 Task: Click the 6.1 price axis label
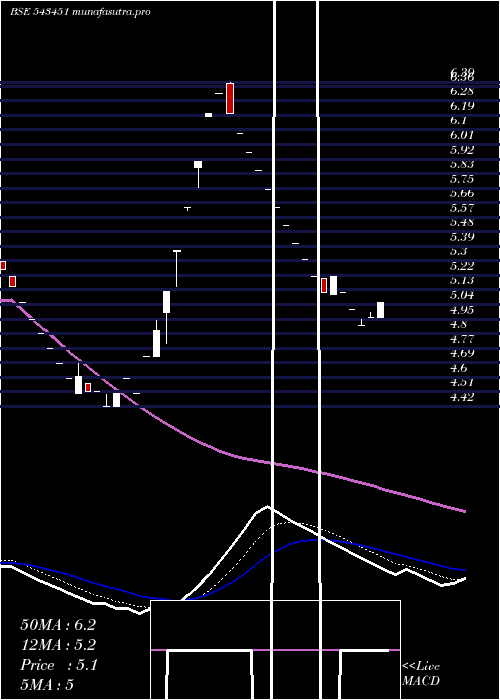458,120
